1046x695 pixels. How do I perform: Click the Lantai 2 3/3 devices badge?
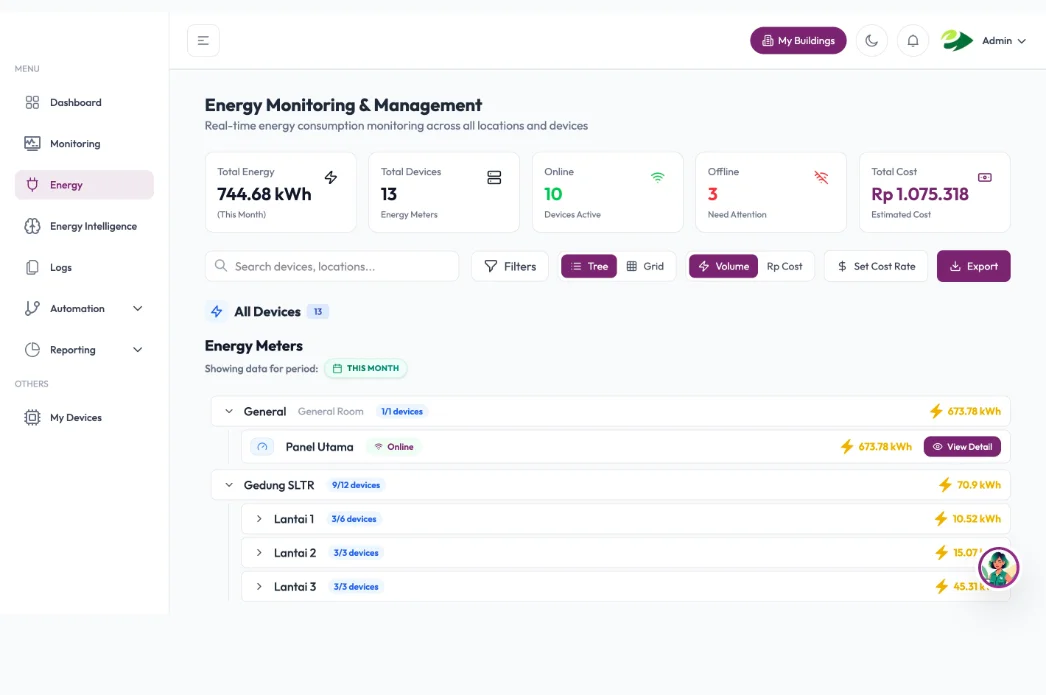(356, 553)
